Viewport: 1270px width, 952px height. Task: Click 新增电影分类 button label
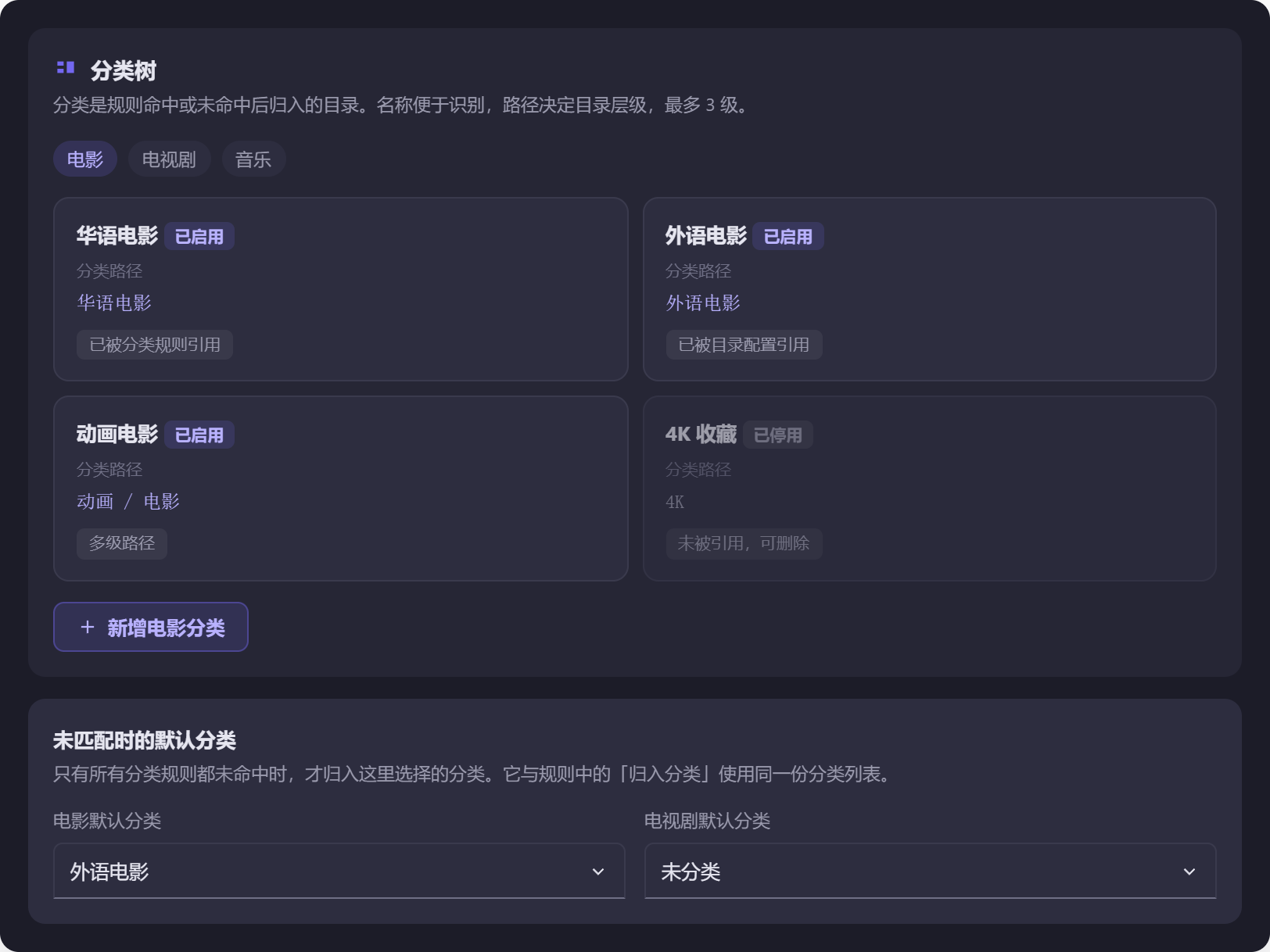(x=166, y=628)
